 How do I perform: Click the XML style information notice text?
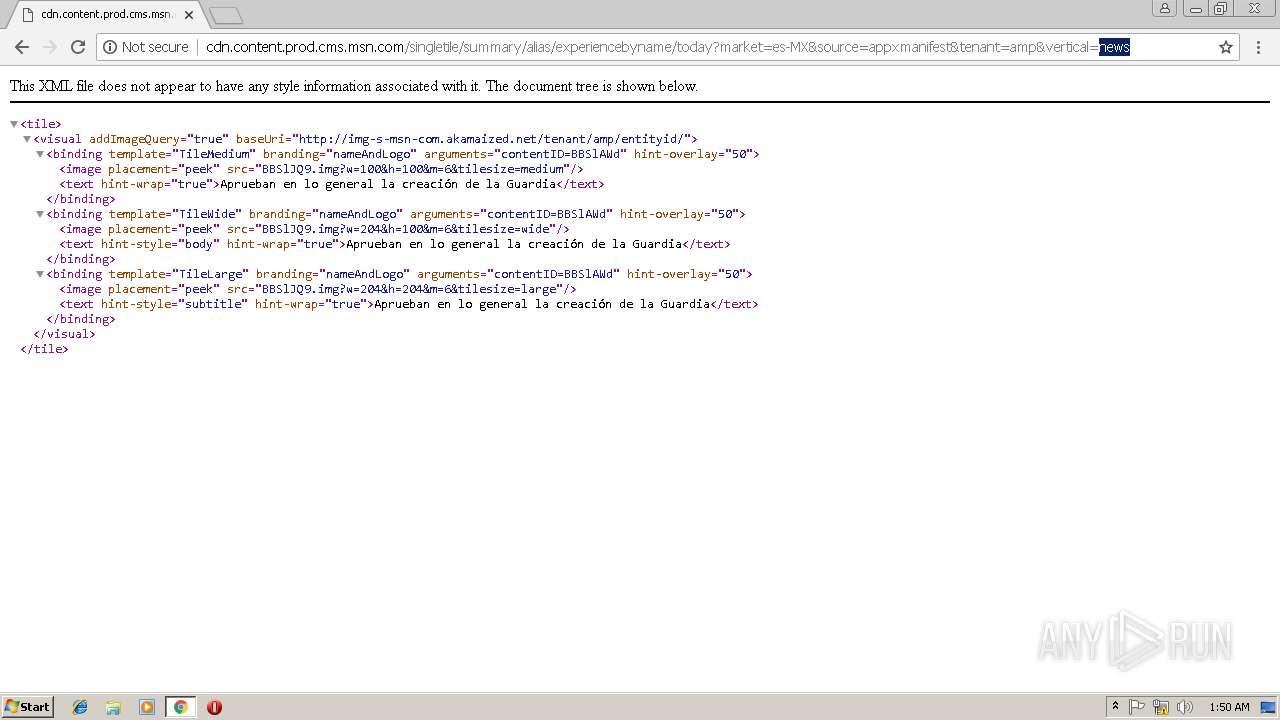pyautogui.click(x=354, y=86)
